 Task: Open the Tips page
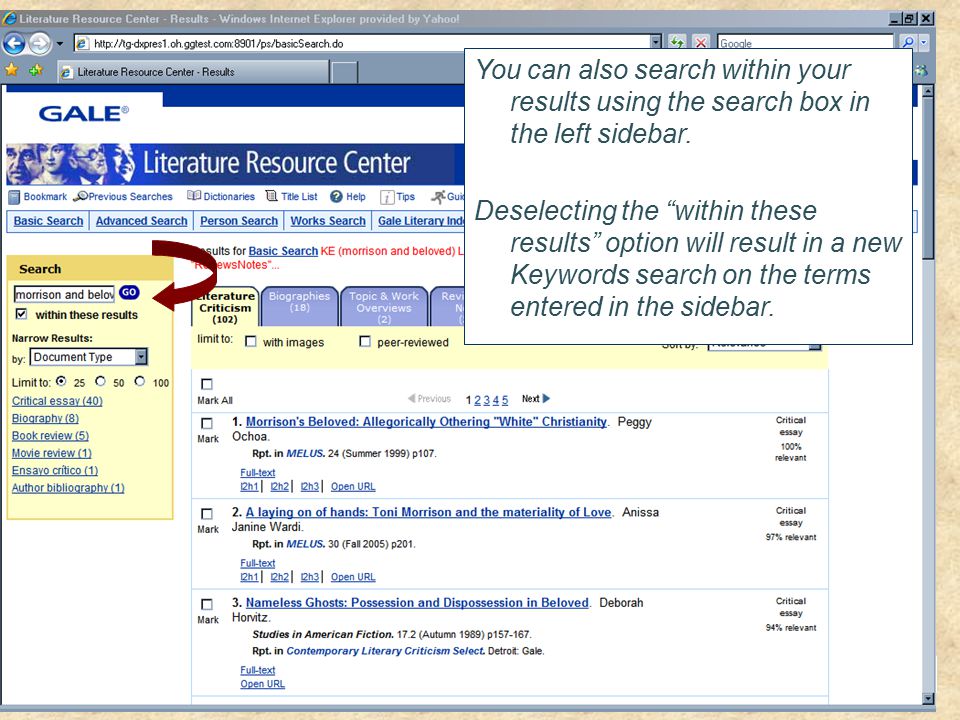(x=397, y=197)
